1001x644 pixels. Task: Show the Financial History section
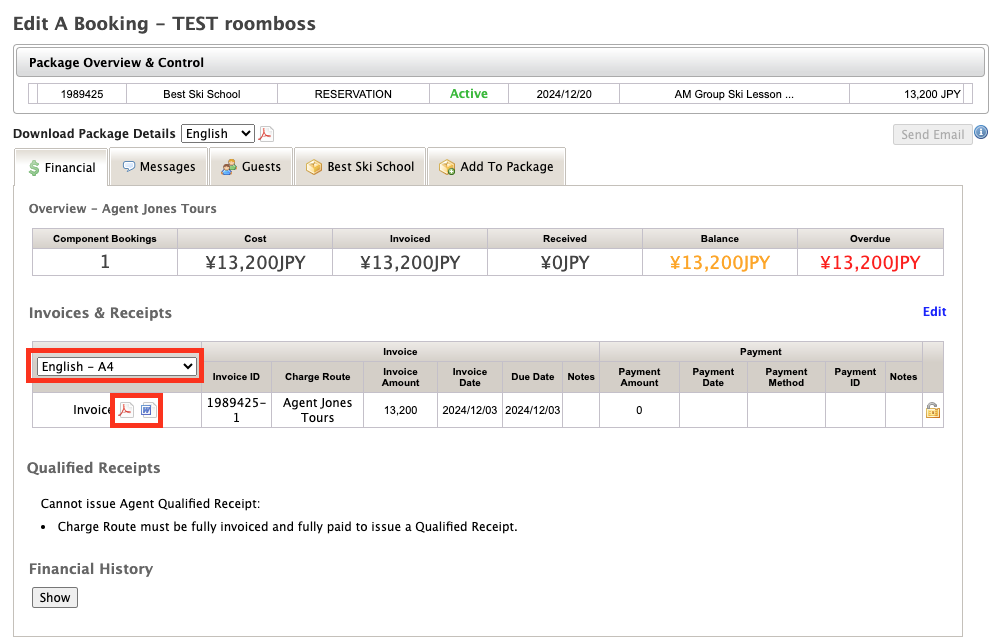tap(54, 597)
